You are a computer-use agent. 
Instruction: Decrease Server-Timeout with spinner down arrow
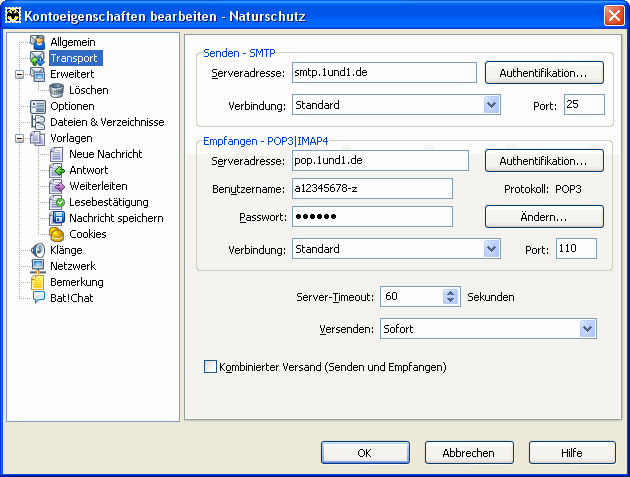click(450, 301)
